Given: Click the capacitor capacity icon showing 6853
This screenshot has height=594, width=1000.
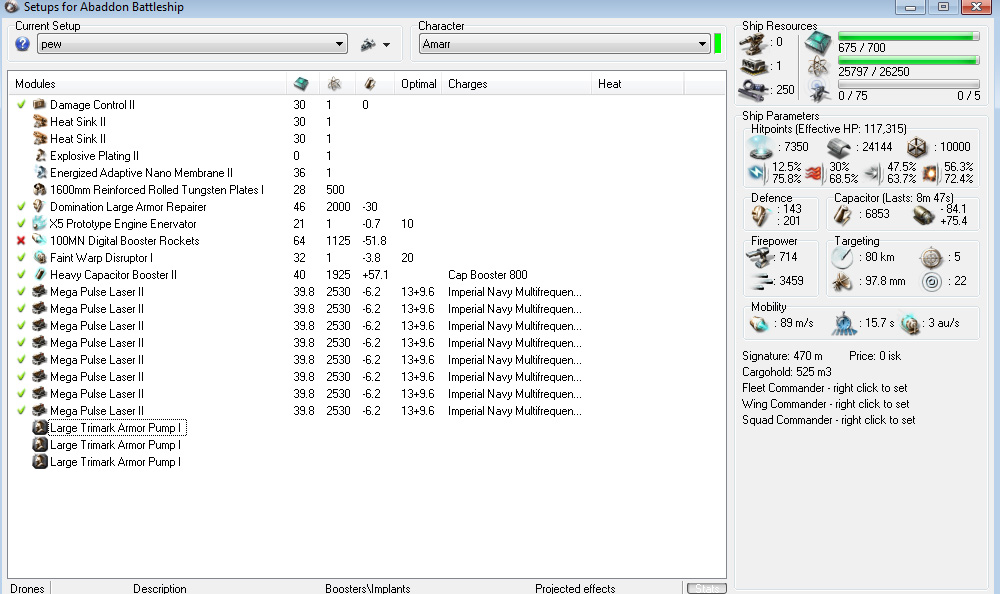Looking at the screenshot, I should [x=842, y=215].
